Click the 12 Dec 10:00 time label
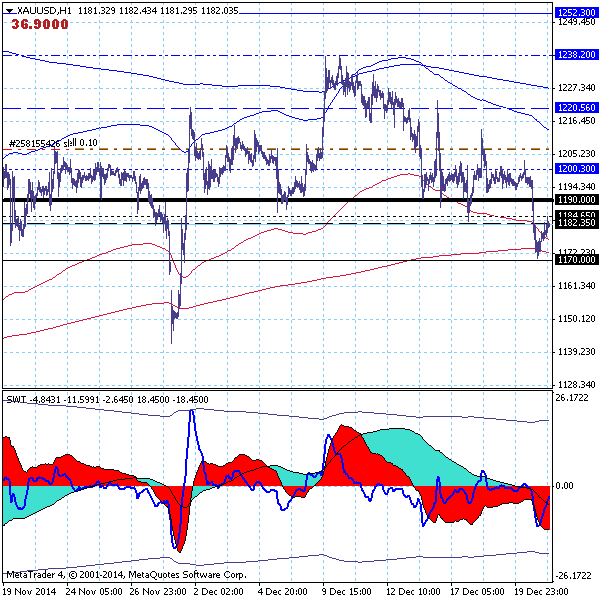The height and width of the screenshot is (600, 600). tap(413, 592)
